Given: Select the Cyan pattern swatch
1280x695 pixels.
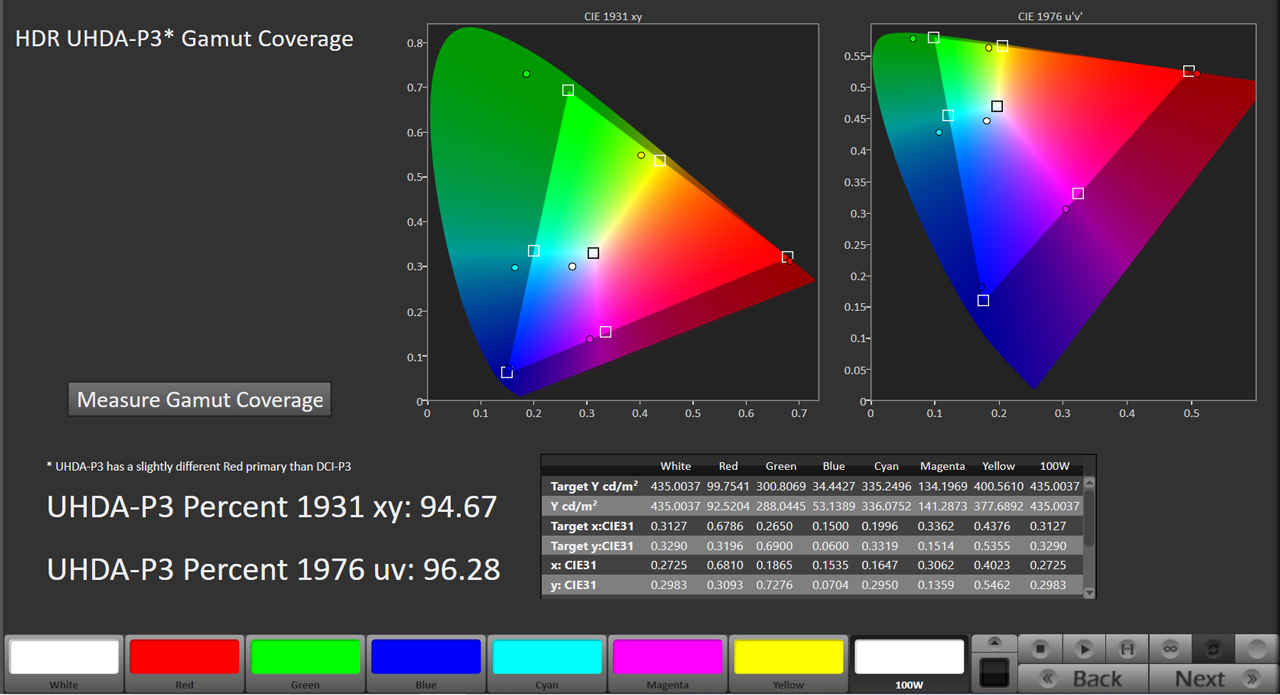Looking at the screenshot, I should click(546, 663).
